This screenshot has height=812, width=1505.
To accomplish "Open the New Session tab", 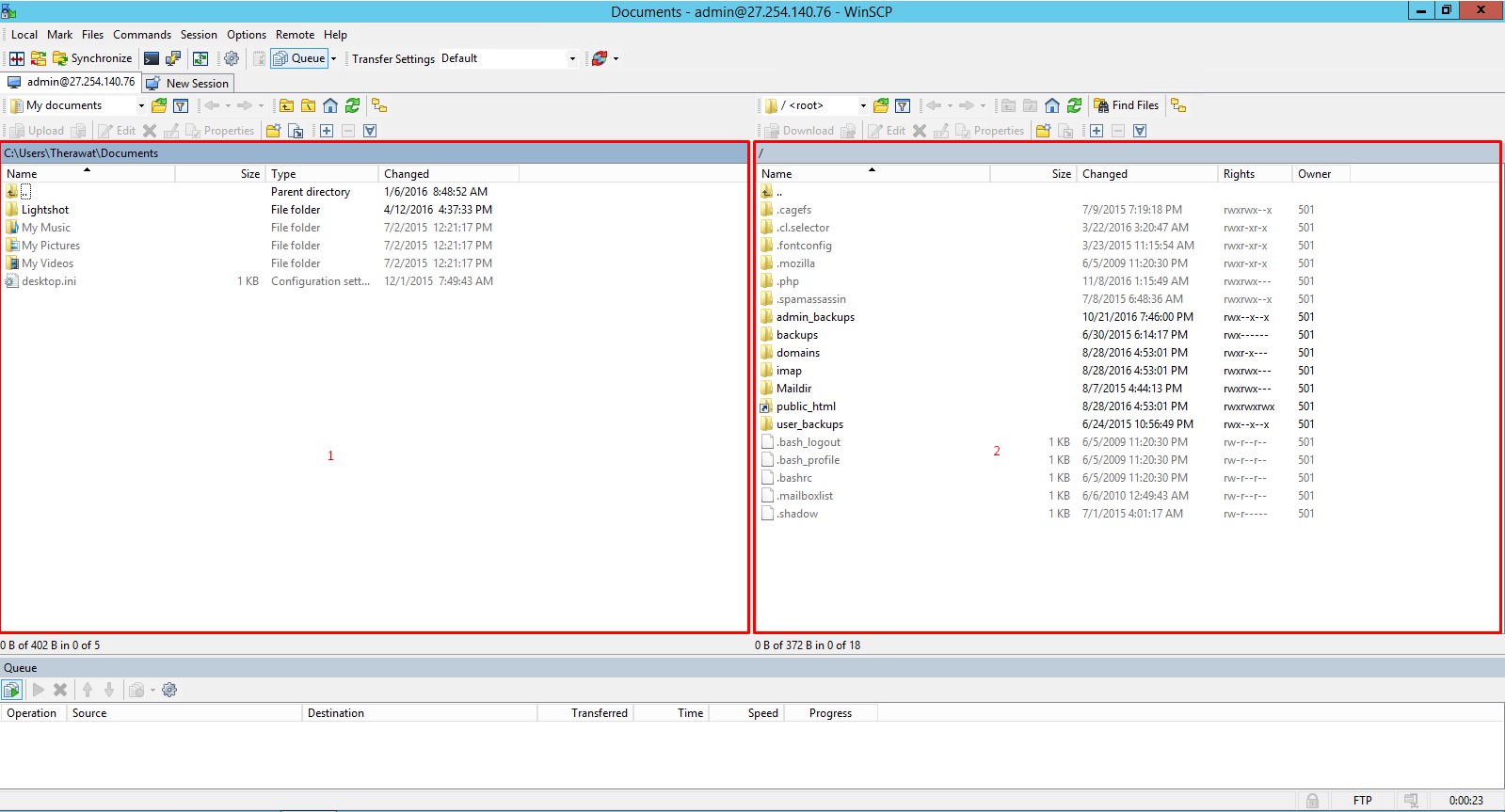I will tap(188, 83).
